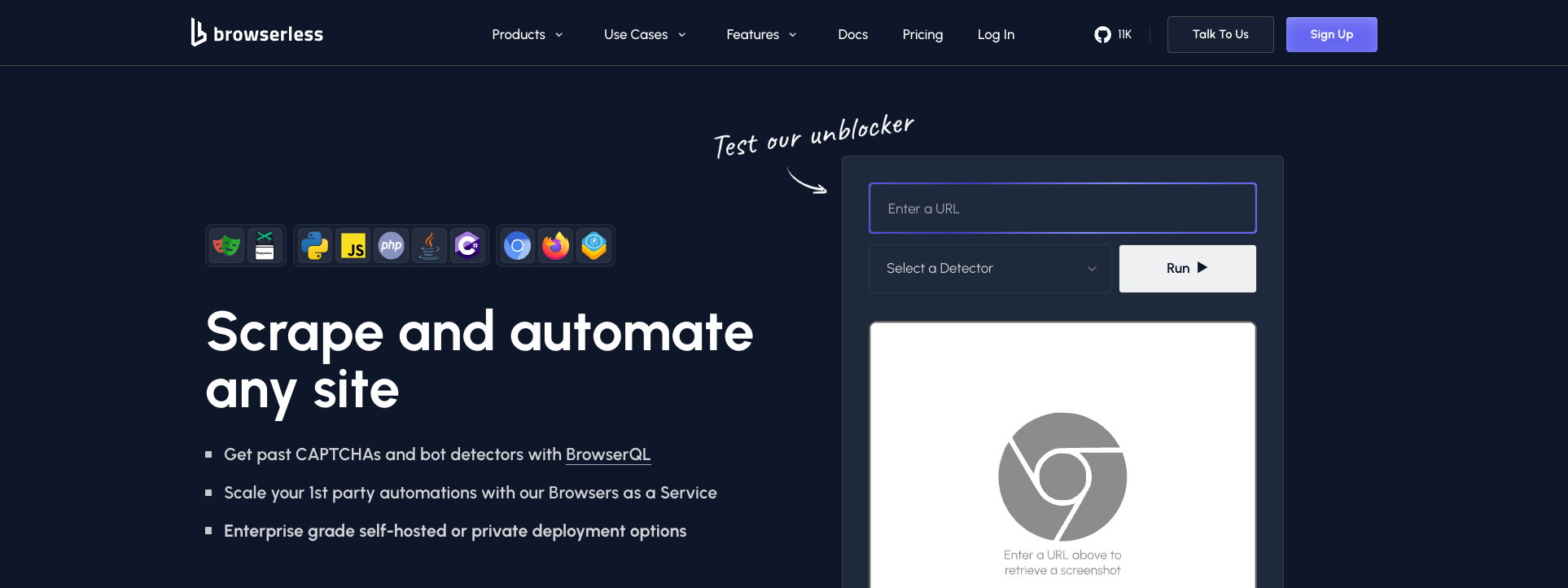
Task: Open the GitHub 11K stars link
Action: coord(1113,34)
